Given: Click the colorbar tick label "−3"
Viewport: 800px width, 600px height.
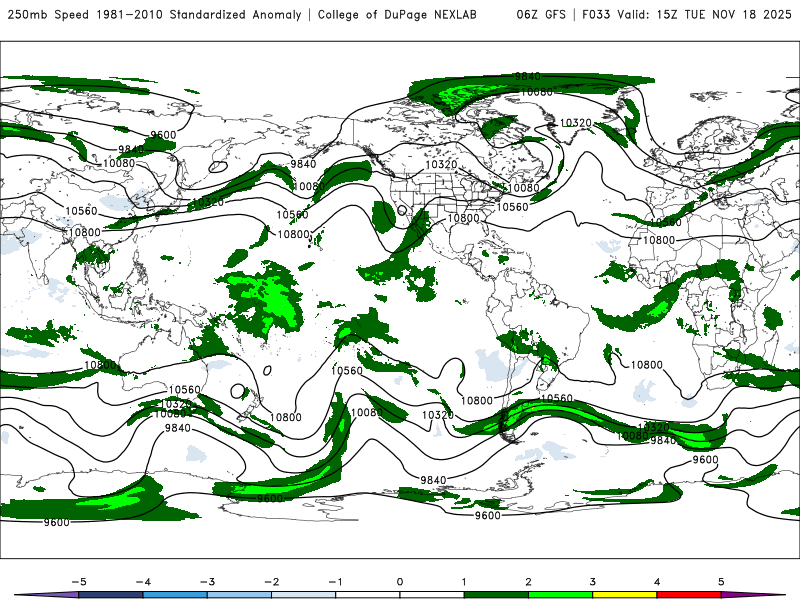Looking at the screenshot, I should tap(207, 582).
